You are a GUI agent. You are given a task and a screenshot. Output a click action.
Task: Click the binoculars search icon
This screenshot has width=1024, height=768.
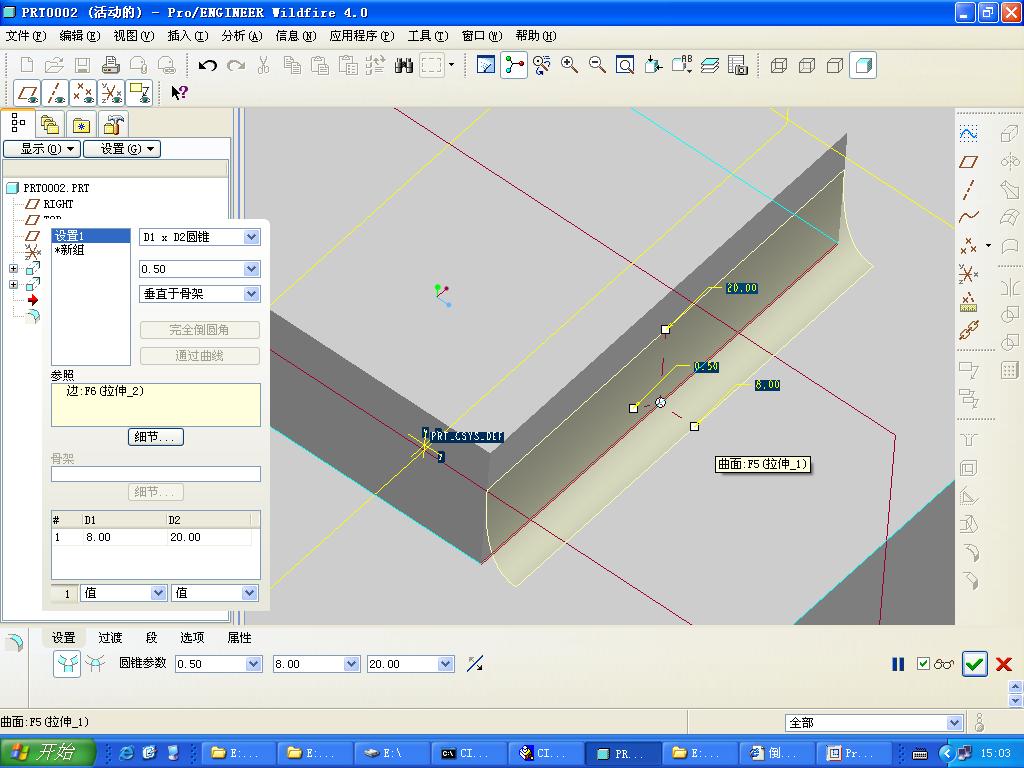coord(404,66)
